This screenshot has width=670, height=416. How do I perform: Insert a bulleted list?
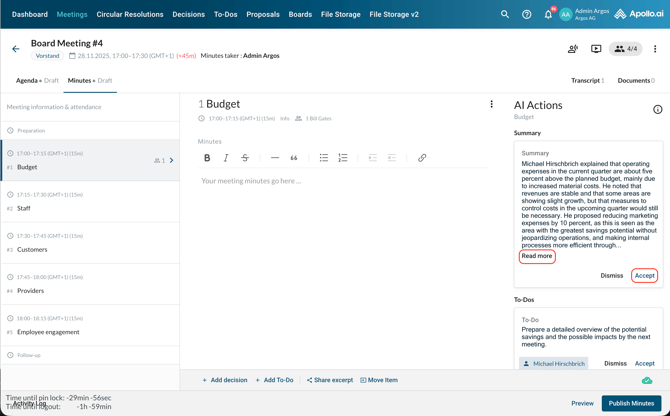(324, 158)
